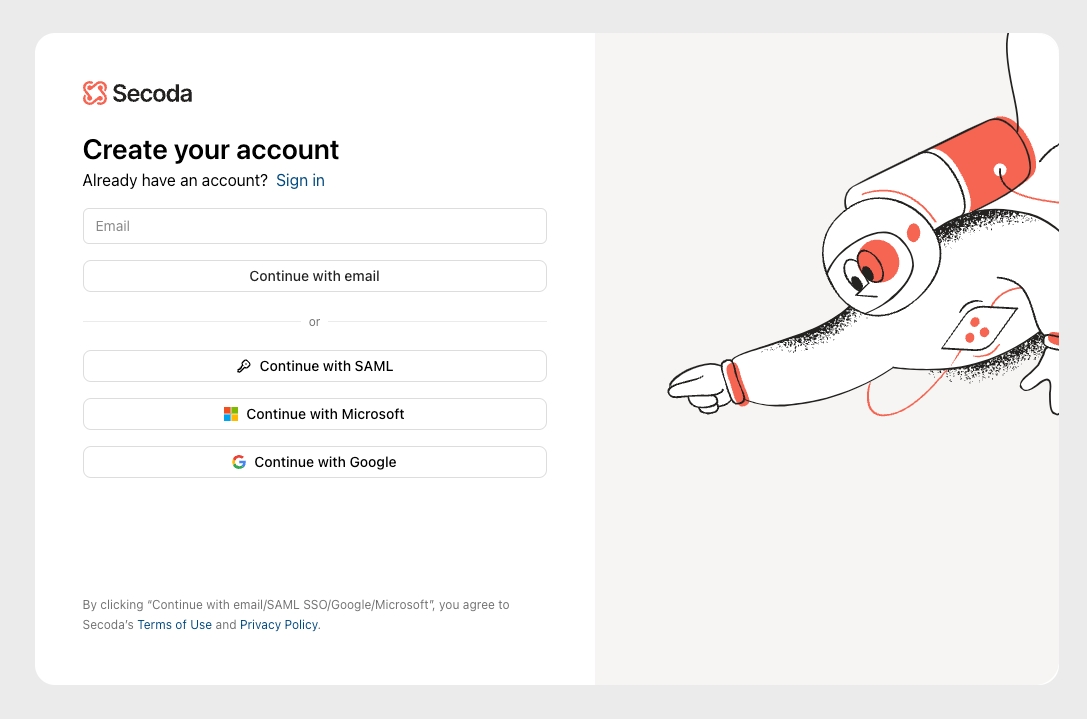Select Continue with Microsoft
This screenshot has height=719, width=1087.
pos(315,414)
